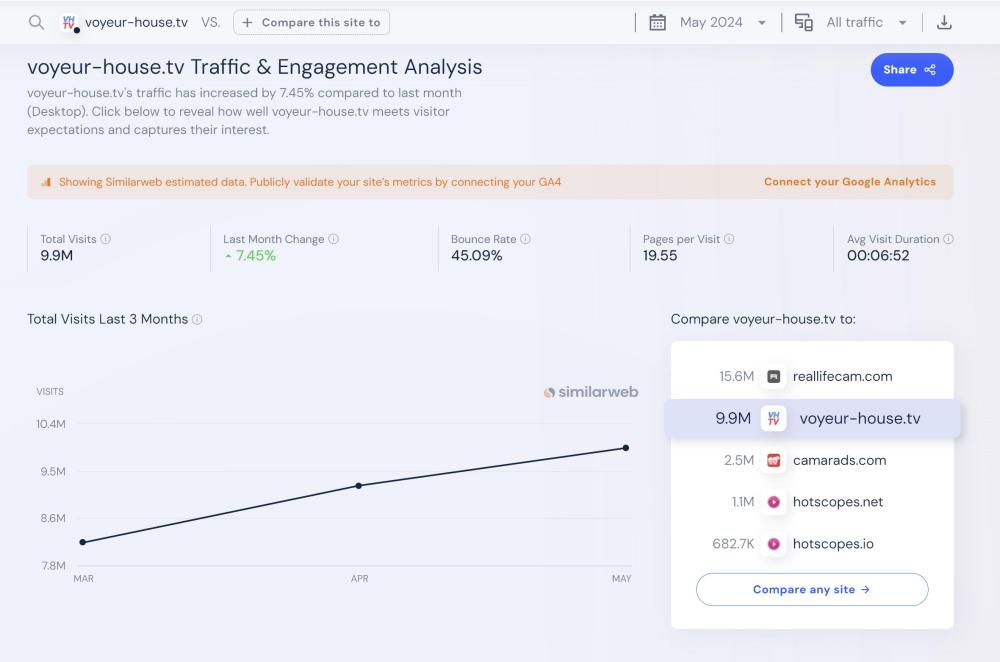Click the Avg Visit Duration info icon

point(948,239)
